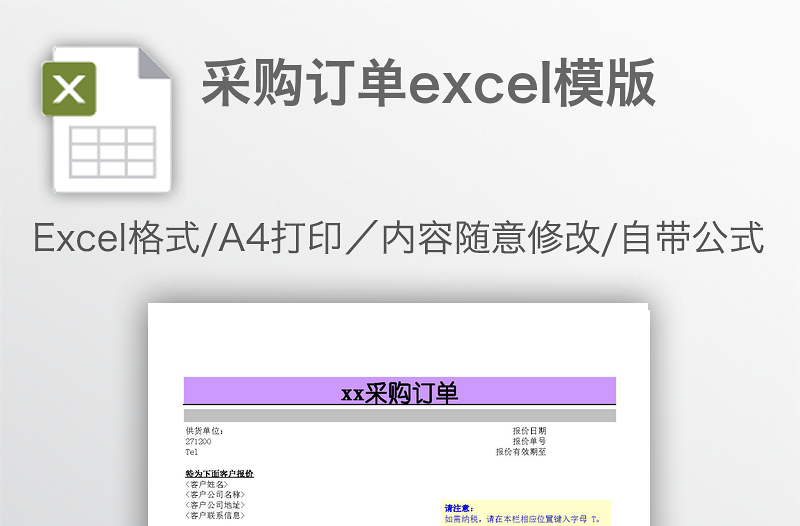Select the purple xx采购订单 header cell
The image size is (800, 526).
click(x=399, y=392)
